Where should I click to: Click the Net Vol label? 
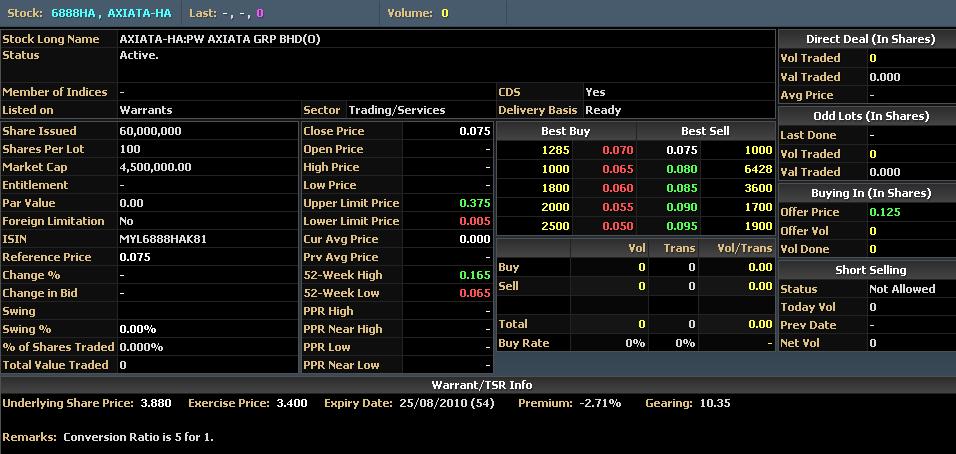pos(800,343)
